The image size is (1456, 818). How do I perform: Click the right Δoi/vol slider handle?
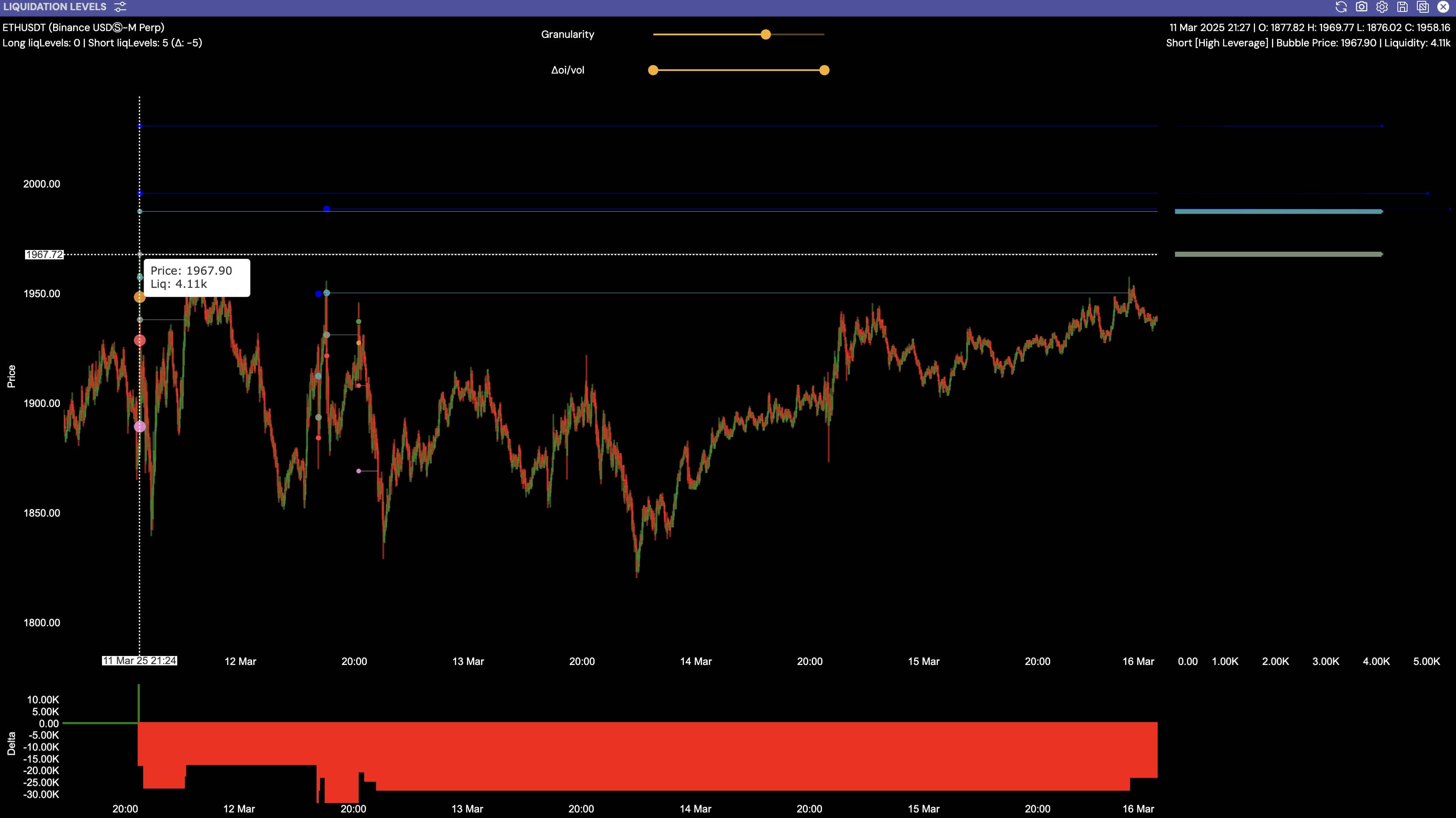(824, 70)
